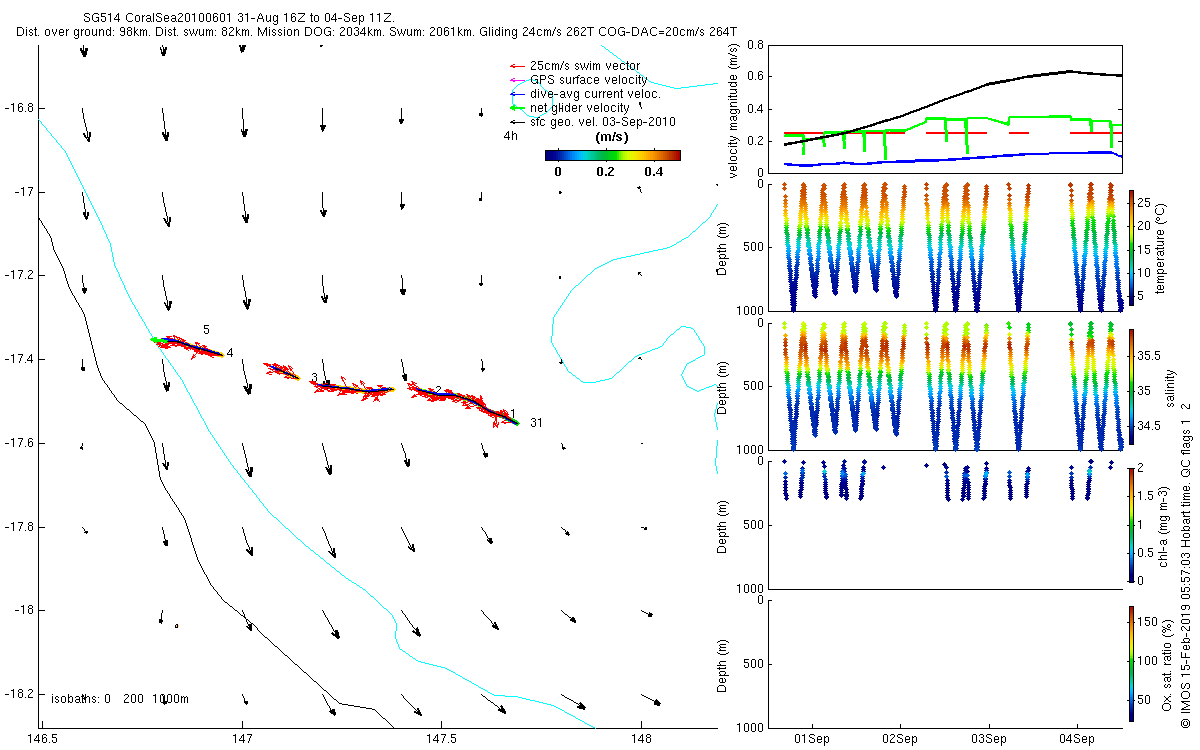Select the 'dive-avg current veloc.' legend label
This screenshot has height=750, width=1200.
pos(595,94)
